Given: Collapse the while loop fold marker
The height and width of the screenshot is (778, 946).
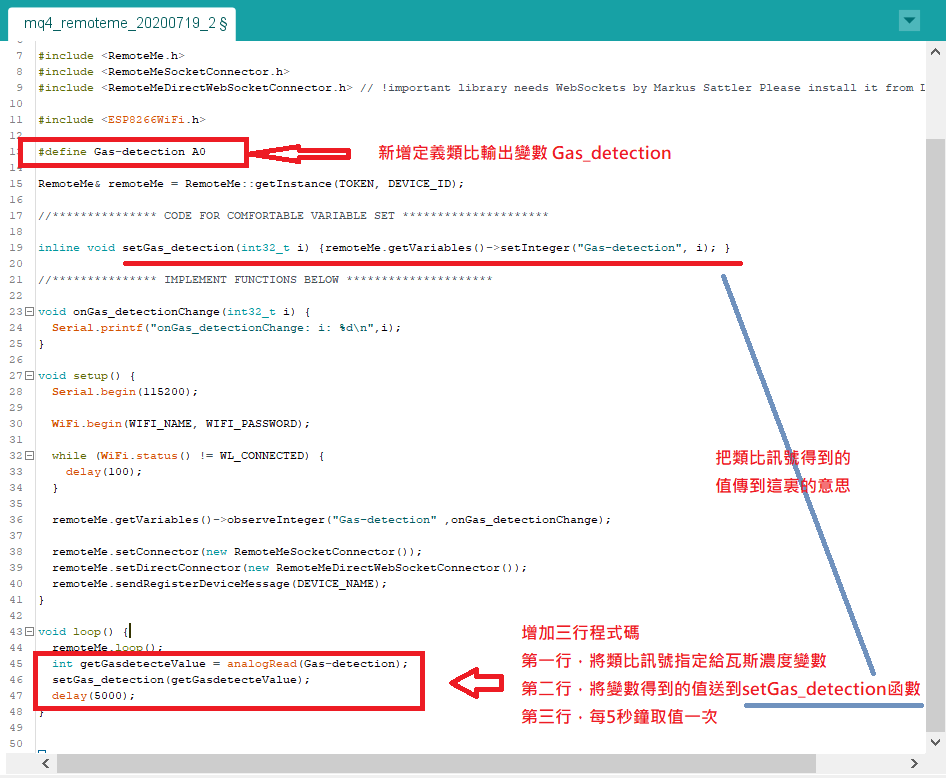Looking at the screenshot, I should 28,456.
